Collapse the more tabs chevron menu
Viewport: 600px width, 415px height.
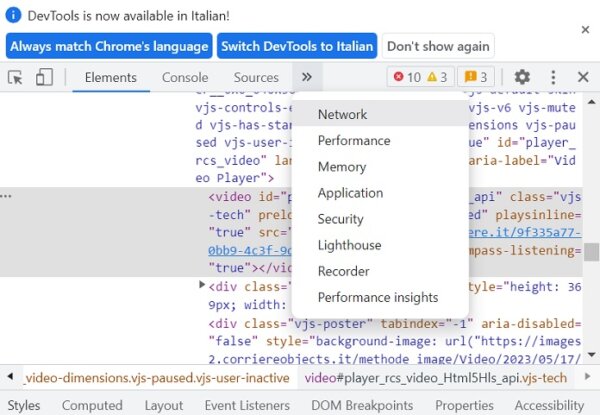tap(307, 77)
